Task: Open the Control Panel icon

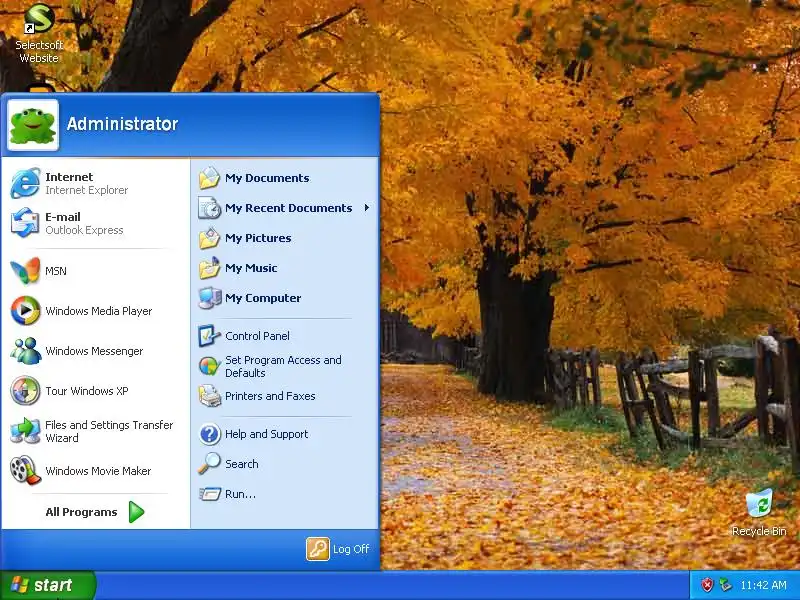Action: (209, 336)
